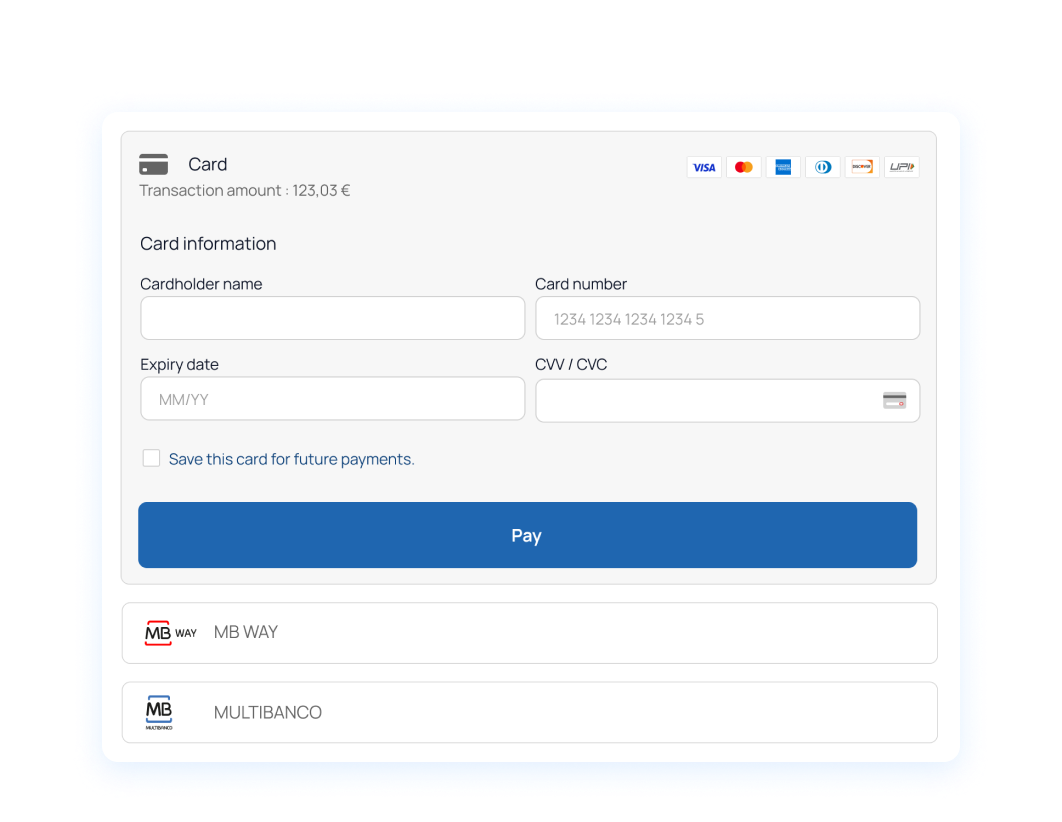Viewport: 1062px width, 822px height.
Task: Focus the Cardholder name field
Action: click(332, 319)
